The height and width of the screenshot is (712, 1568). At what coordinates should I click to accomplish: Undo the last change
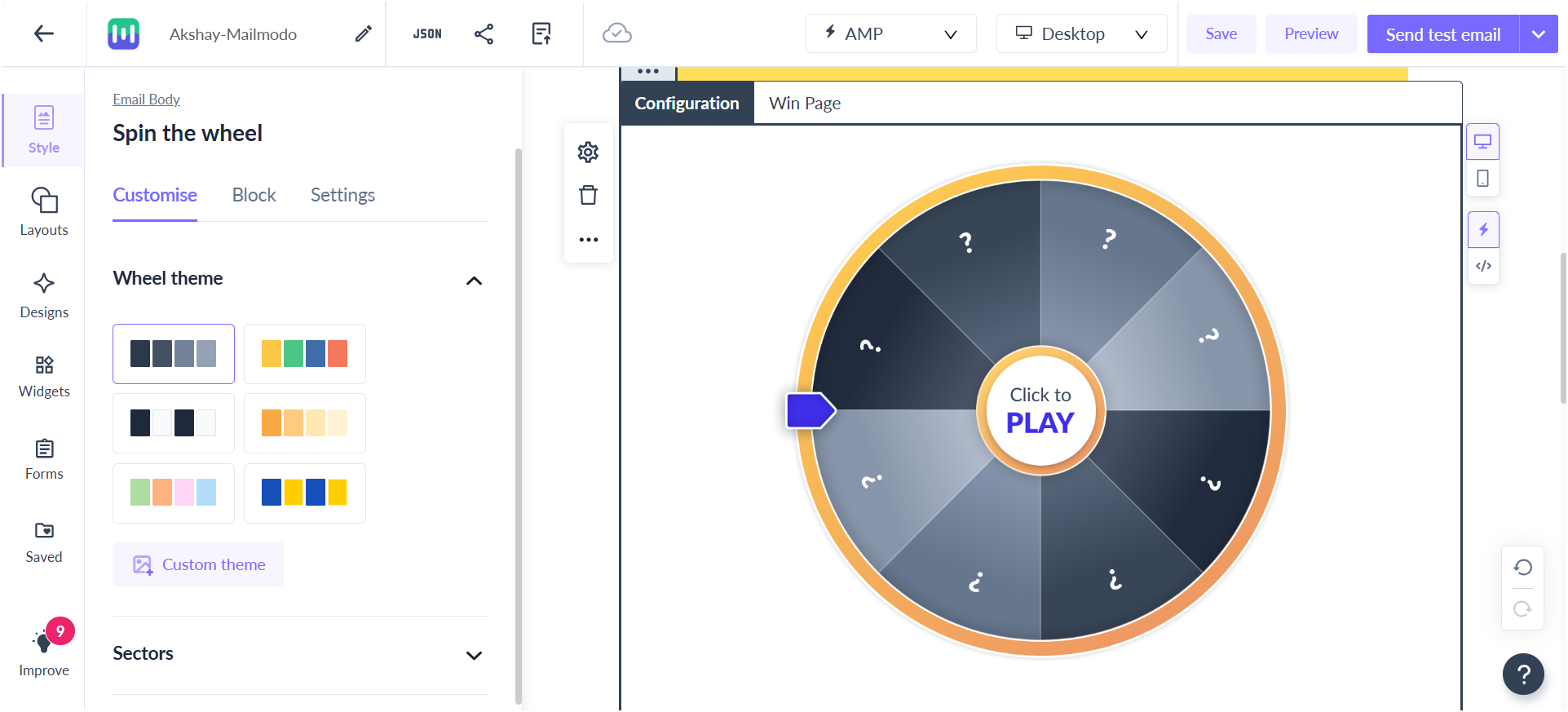1522,568
